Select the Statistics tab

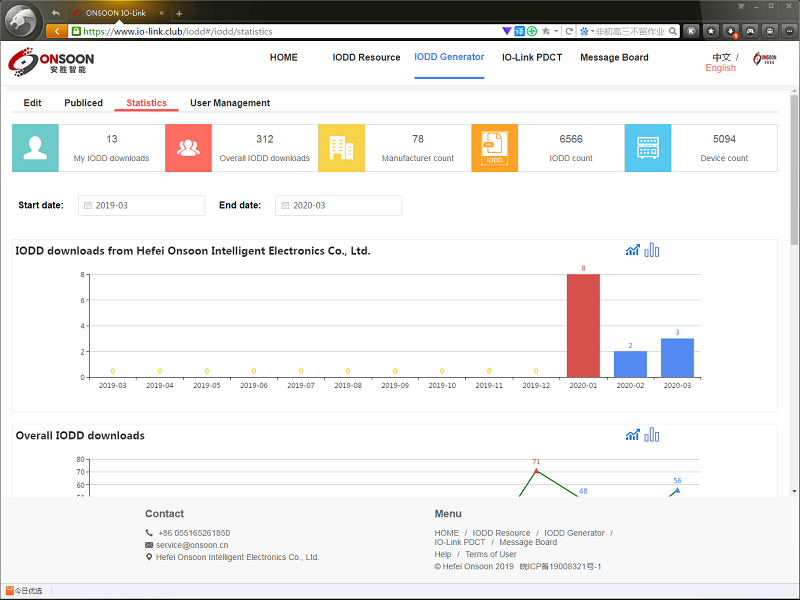click(146, 103)
